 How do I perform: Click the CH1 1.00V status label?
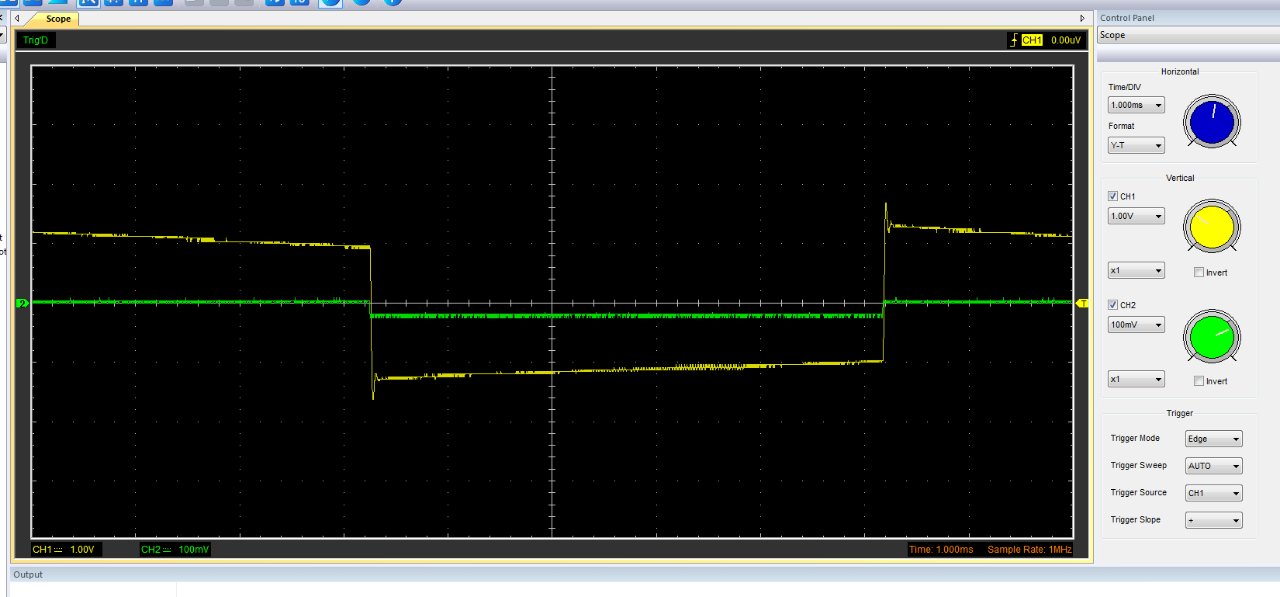[x=65, y=550]
